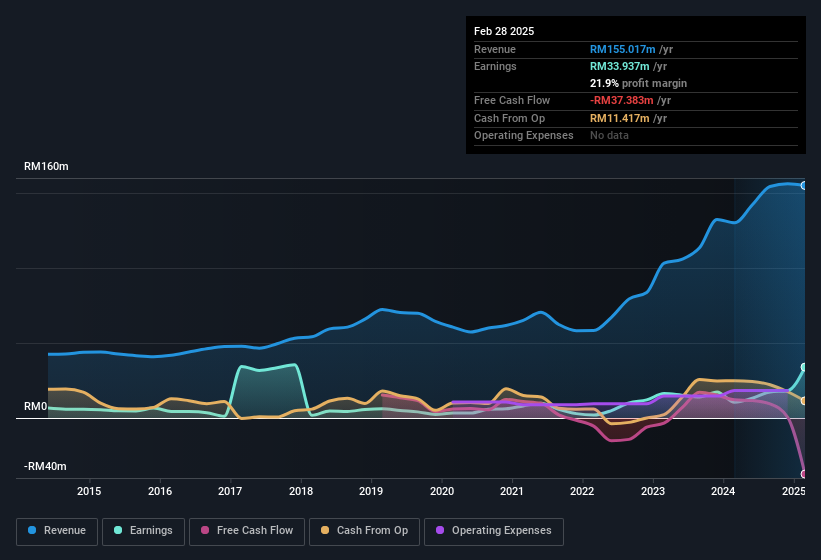Viewport: 821px width, 560px height.
Task: Click the 2016 x-axis label
Action: 160,491
